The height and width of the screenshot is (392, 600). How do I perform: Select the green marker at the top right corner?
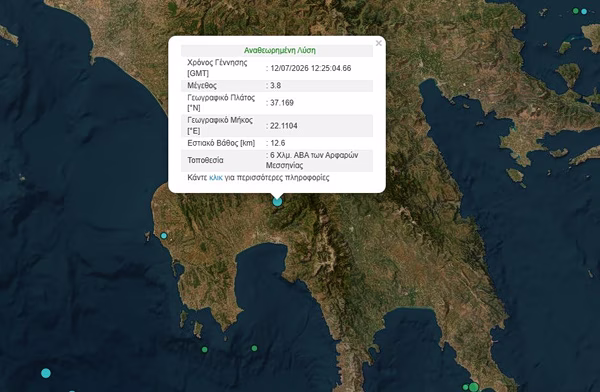coord(576,11)
